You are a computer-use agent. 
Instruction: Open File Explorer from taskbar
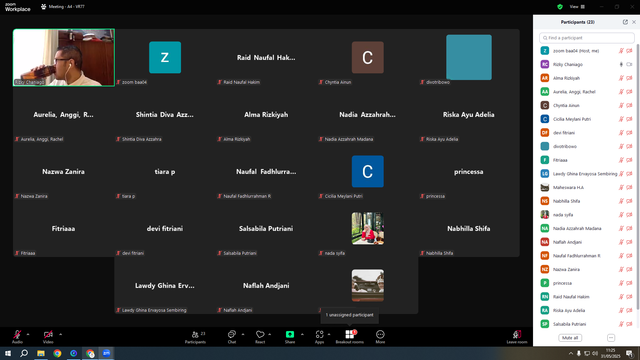(x=41, y=353)
